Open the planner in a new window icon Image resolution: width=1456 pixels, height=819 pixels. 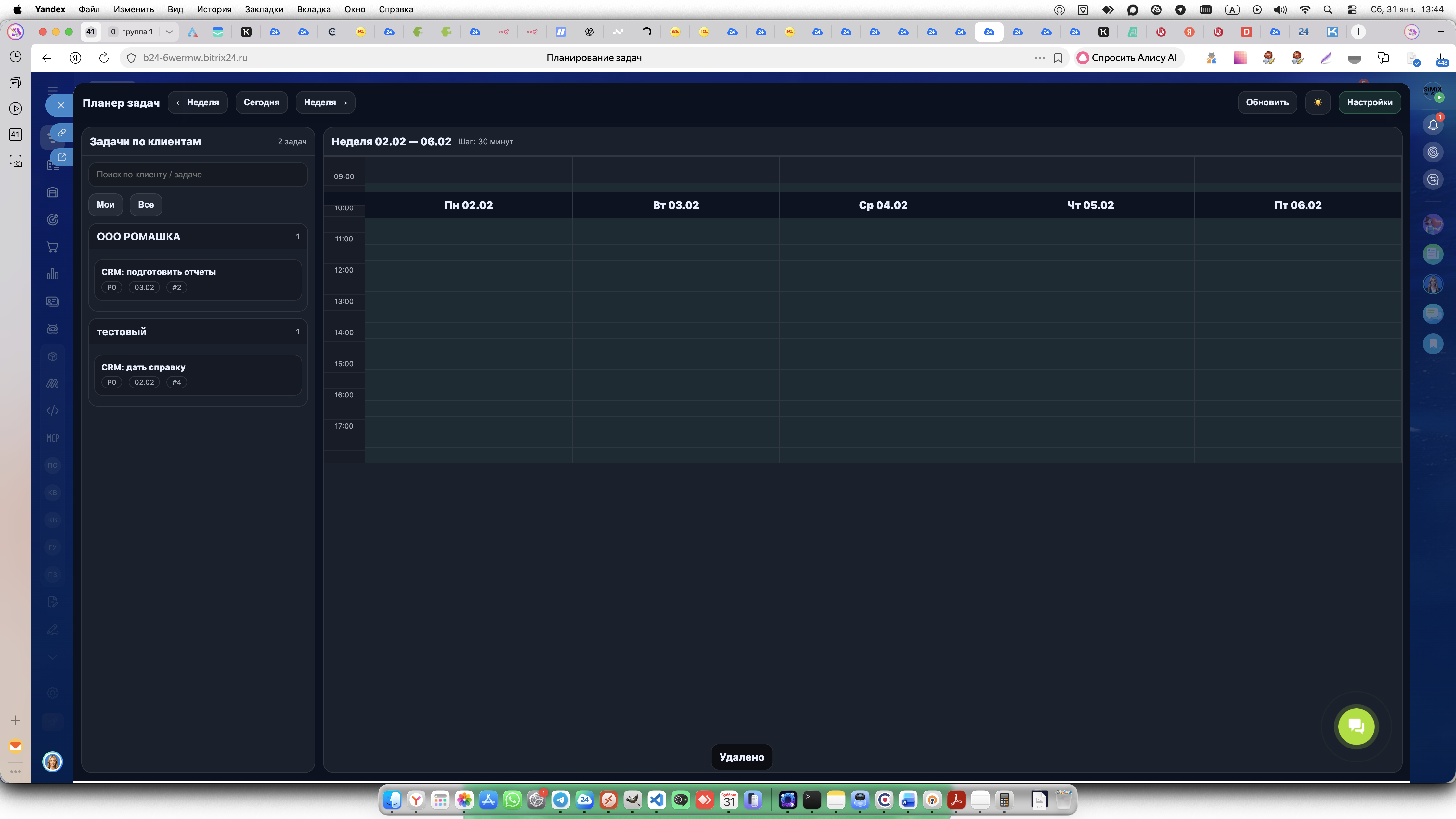pos(62,157)
